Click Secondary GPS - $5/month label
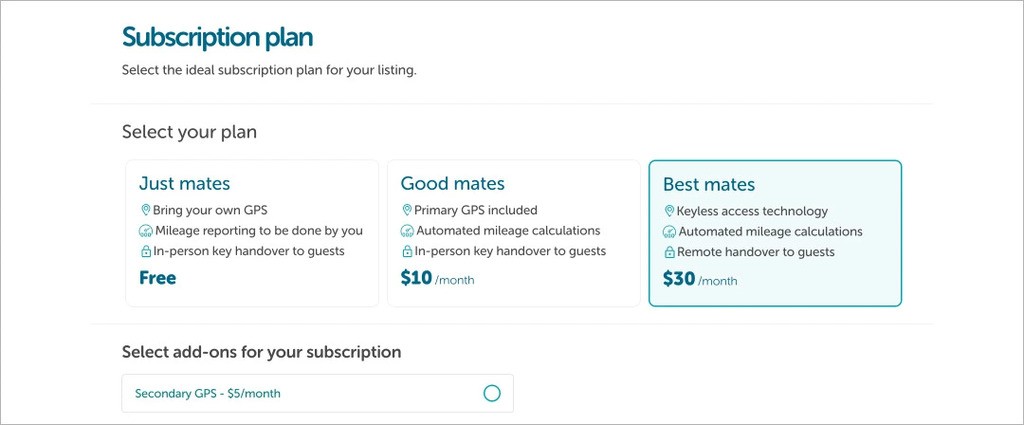The width and height of the screenshot is (1024, 425). tap(208, 393)
